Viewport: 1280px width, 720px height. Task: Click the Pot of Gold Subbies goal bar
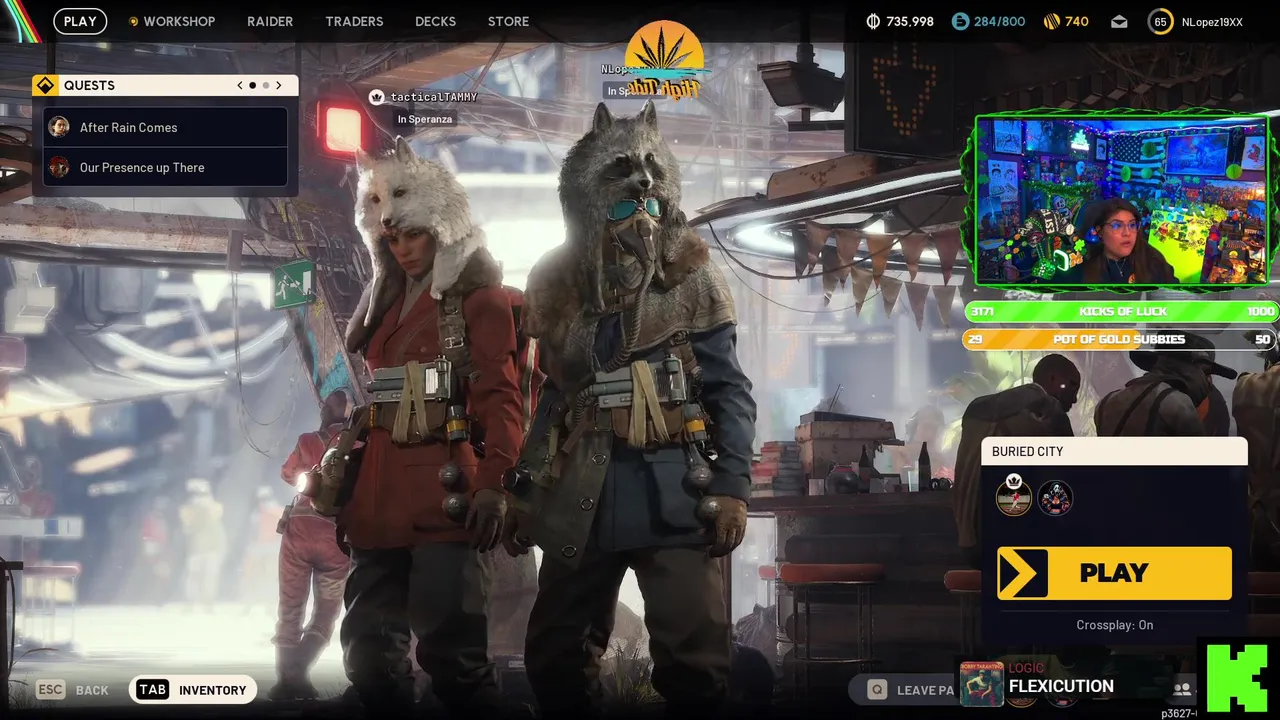[1121, 339]
